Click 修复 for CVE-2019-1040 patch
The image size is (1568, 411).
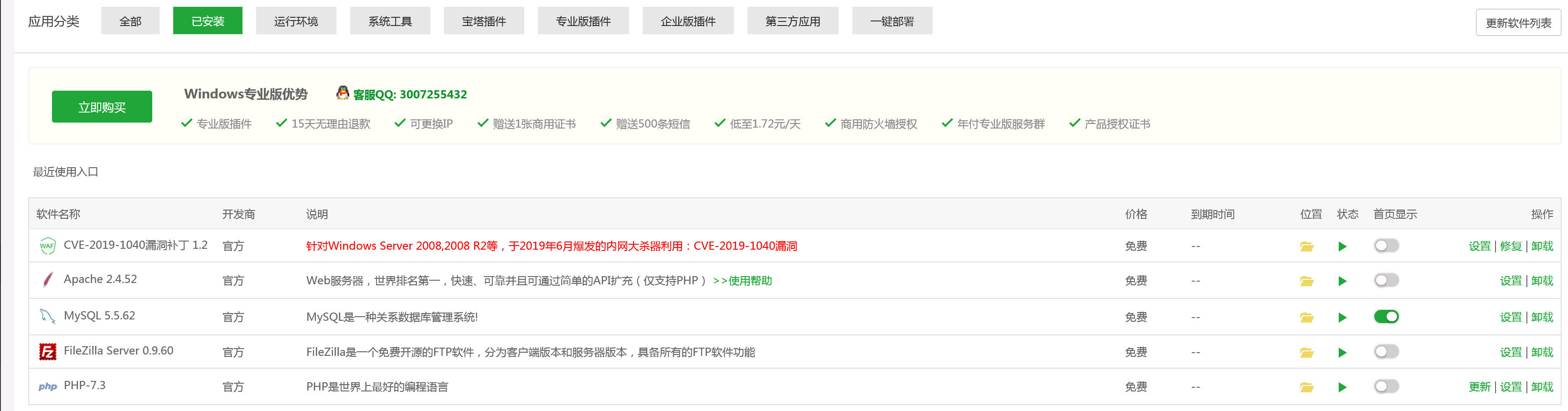pos(1511,246)
